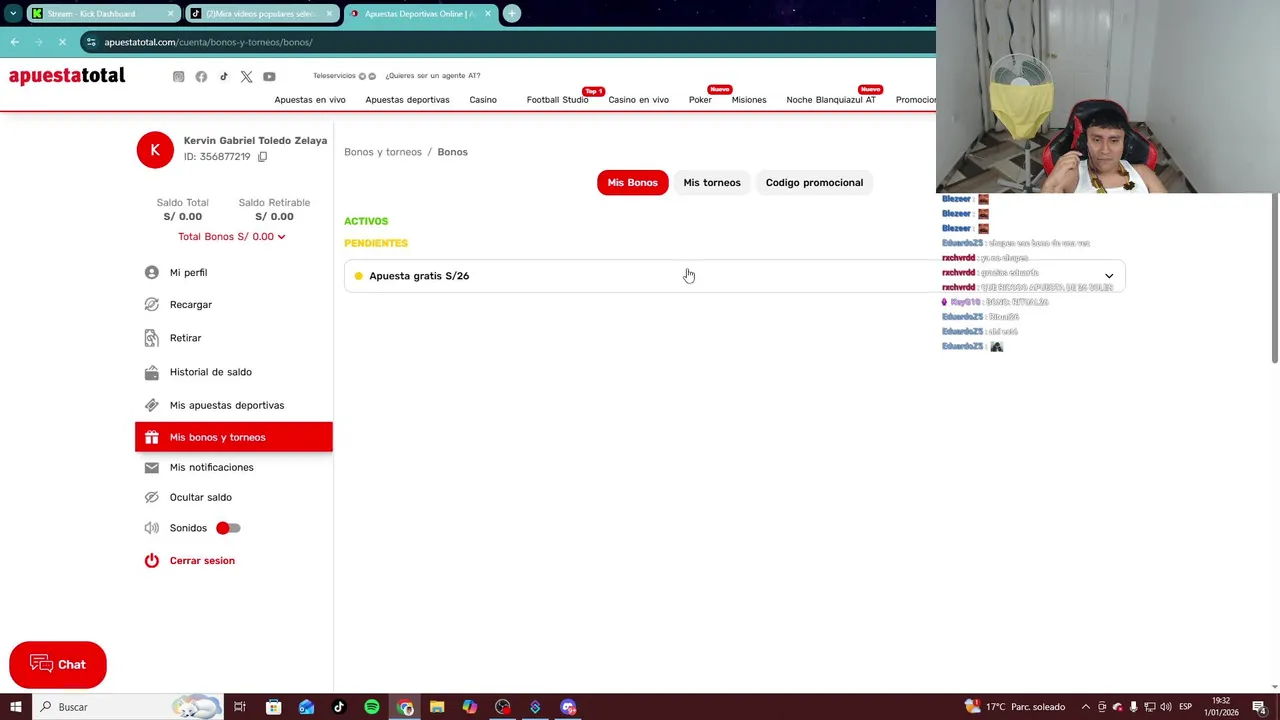The width and height of the screenshot is (1280, 720).
Task: Select the Mis Bonos tab
Action: tap(633, 183)
